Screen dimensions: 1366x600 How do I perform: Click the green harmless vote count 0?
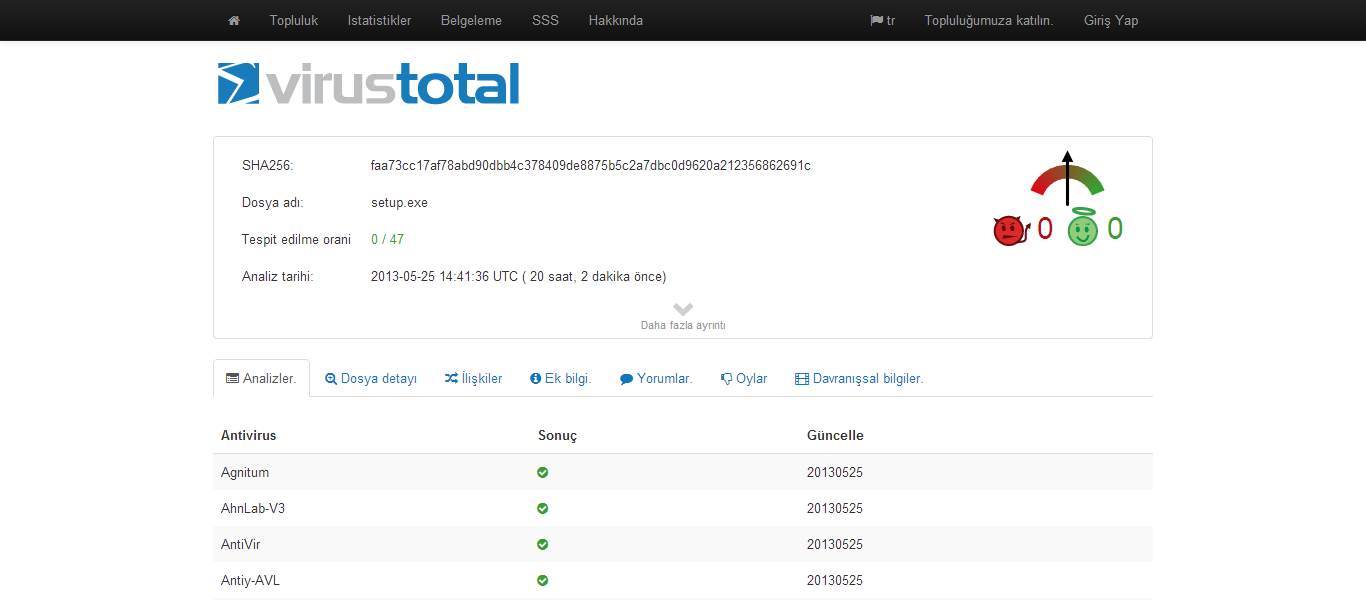[1115, 229]
